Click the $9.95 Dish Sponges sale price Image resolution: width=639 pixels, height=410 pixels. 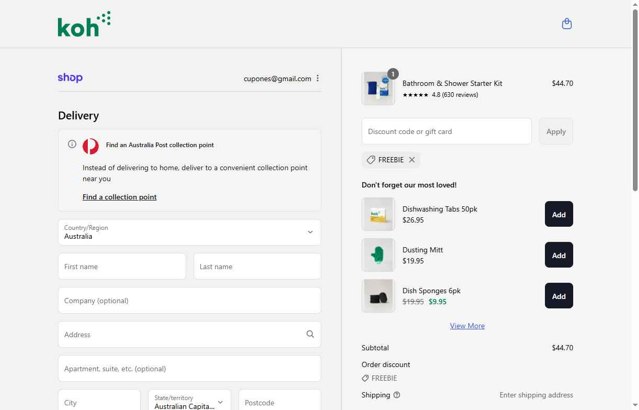(437, 302)
